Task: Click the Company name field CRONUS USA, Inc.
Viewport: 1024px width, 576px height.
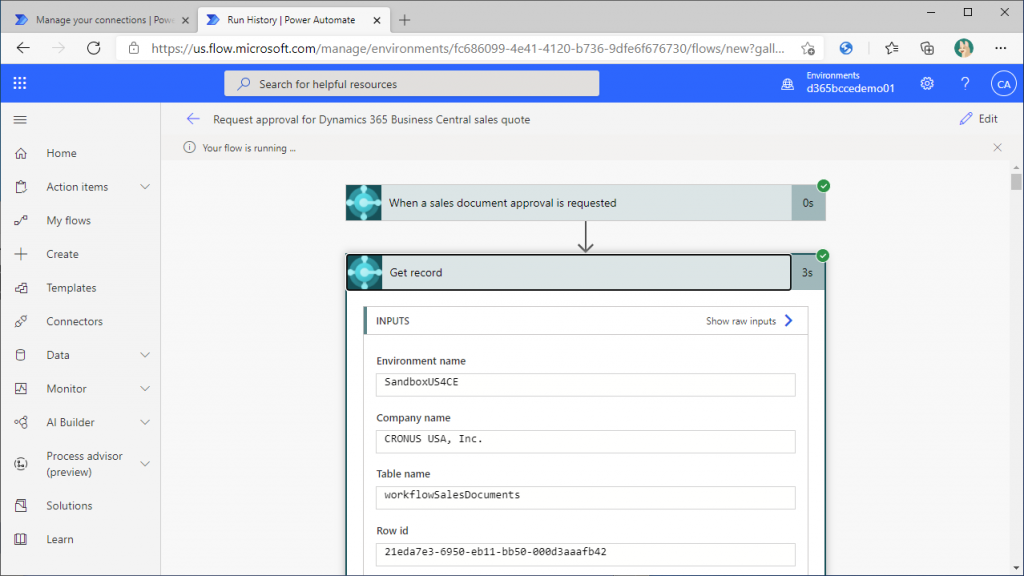Action: point(586,441)
